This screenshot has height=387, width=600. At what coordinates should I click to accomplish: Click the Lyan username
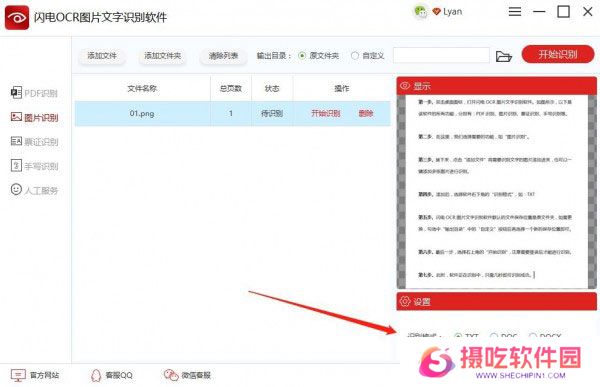[x=453, y=12]
